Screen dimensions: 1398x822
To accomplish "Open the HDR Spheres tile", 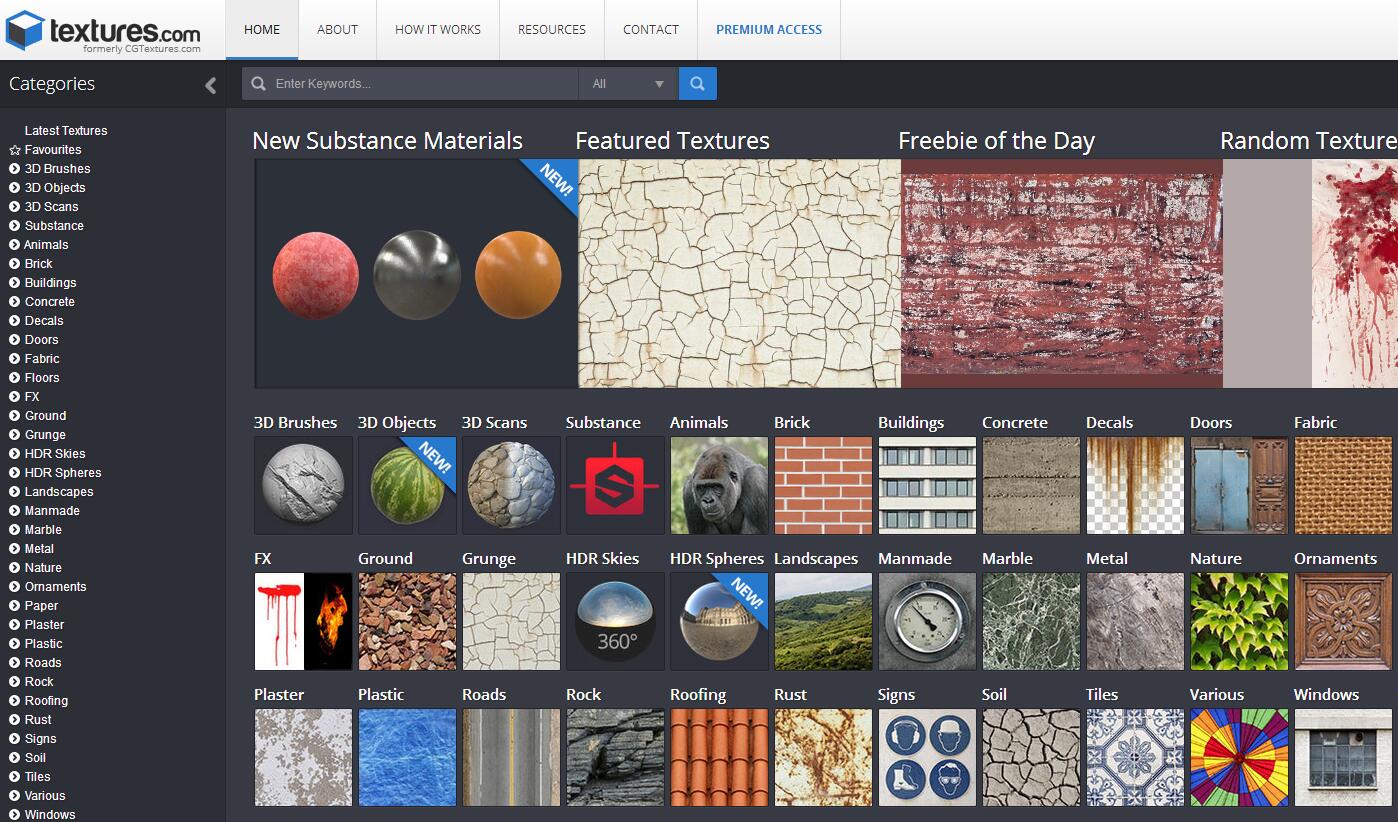I will click(719, 621).
